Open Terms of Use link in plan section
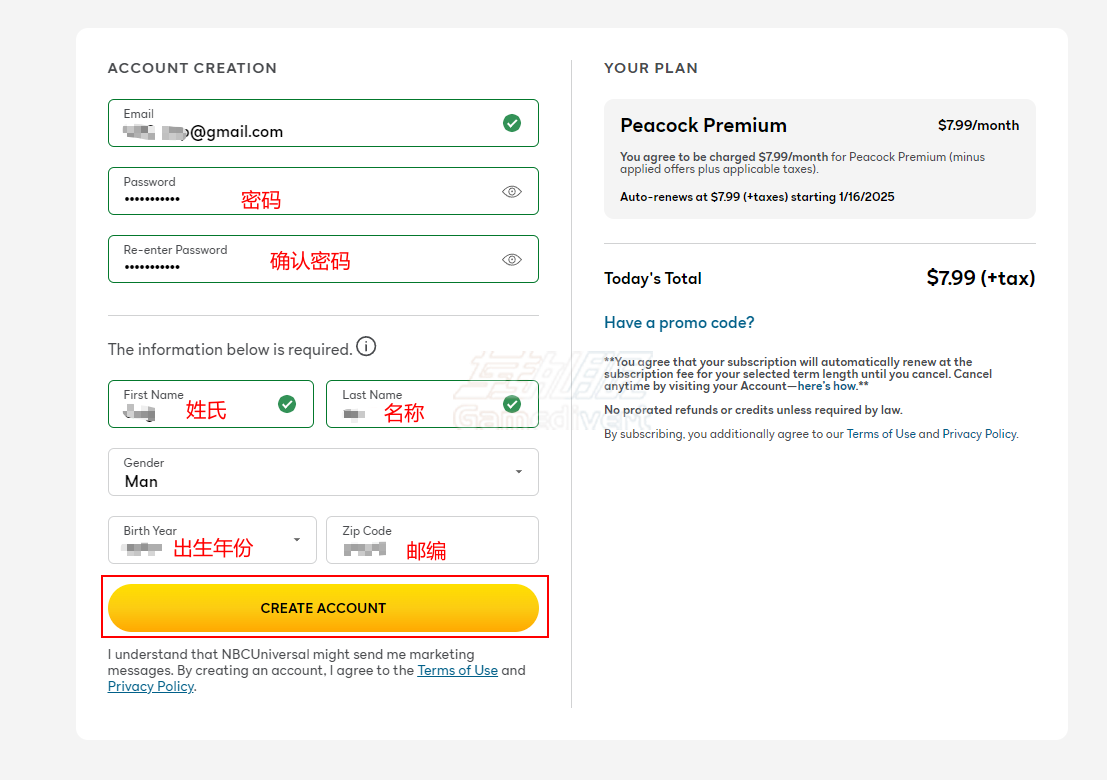 [881, 434]
